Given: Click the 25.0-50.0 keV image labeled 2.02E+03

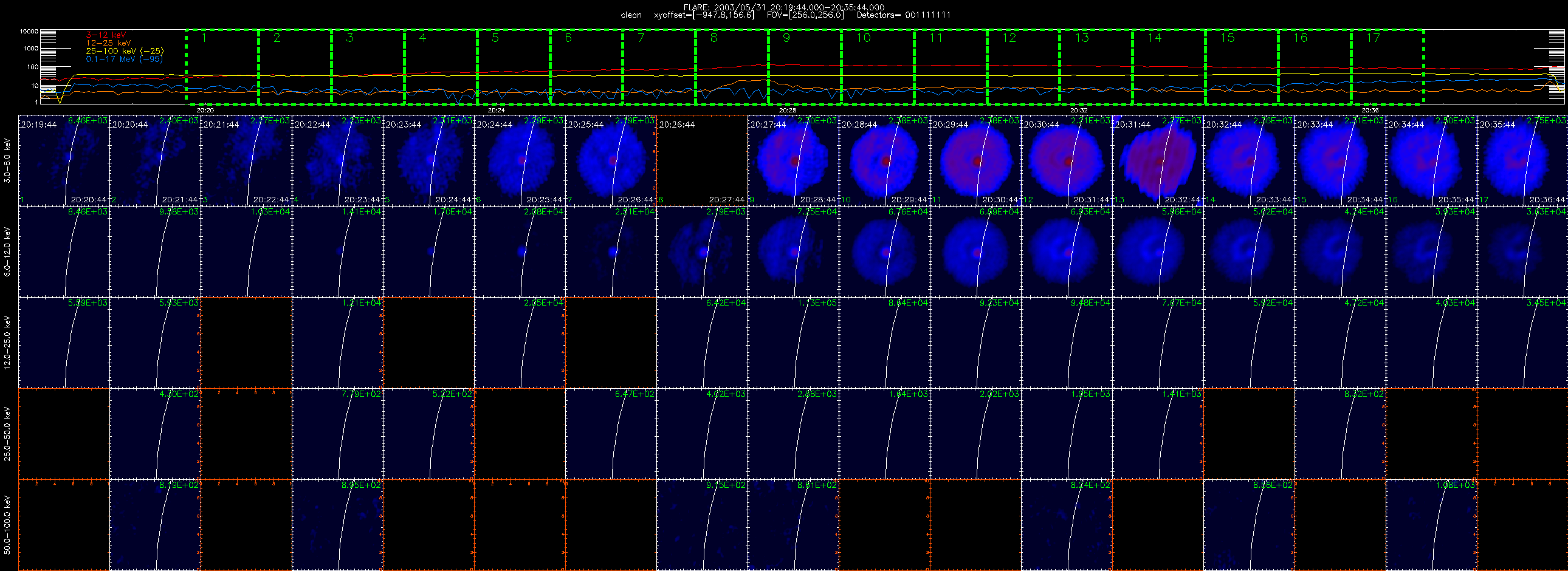Looking at the screenshot, I should 975,434.
